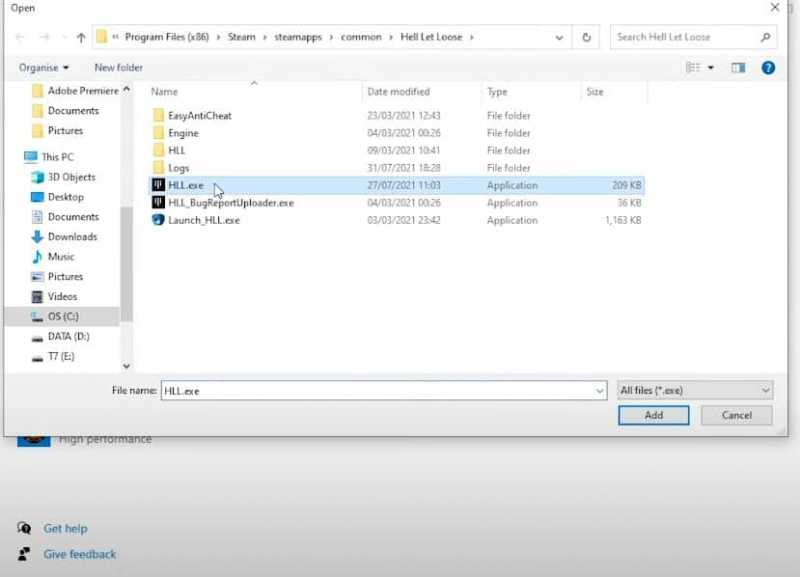Go back using the back arrow
Image resolution: width=800 pixels, height=577 pixels.
(x=20, y=37)
